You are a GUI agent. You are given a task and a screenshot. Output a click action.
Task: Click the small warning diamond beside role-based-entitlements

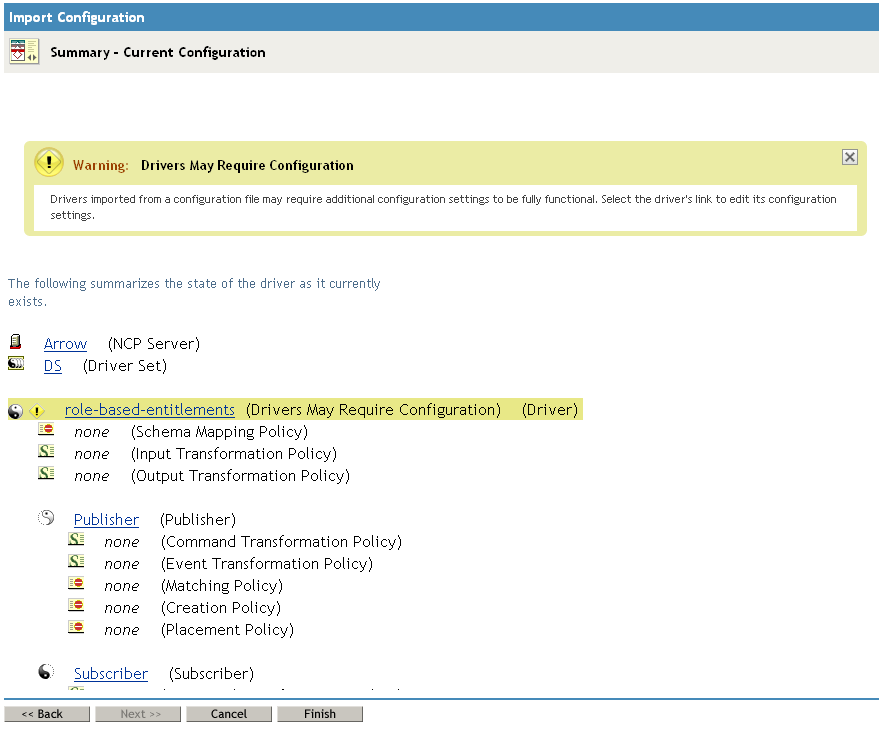coord(37,411)
